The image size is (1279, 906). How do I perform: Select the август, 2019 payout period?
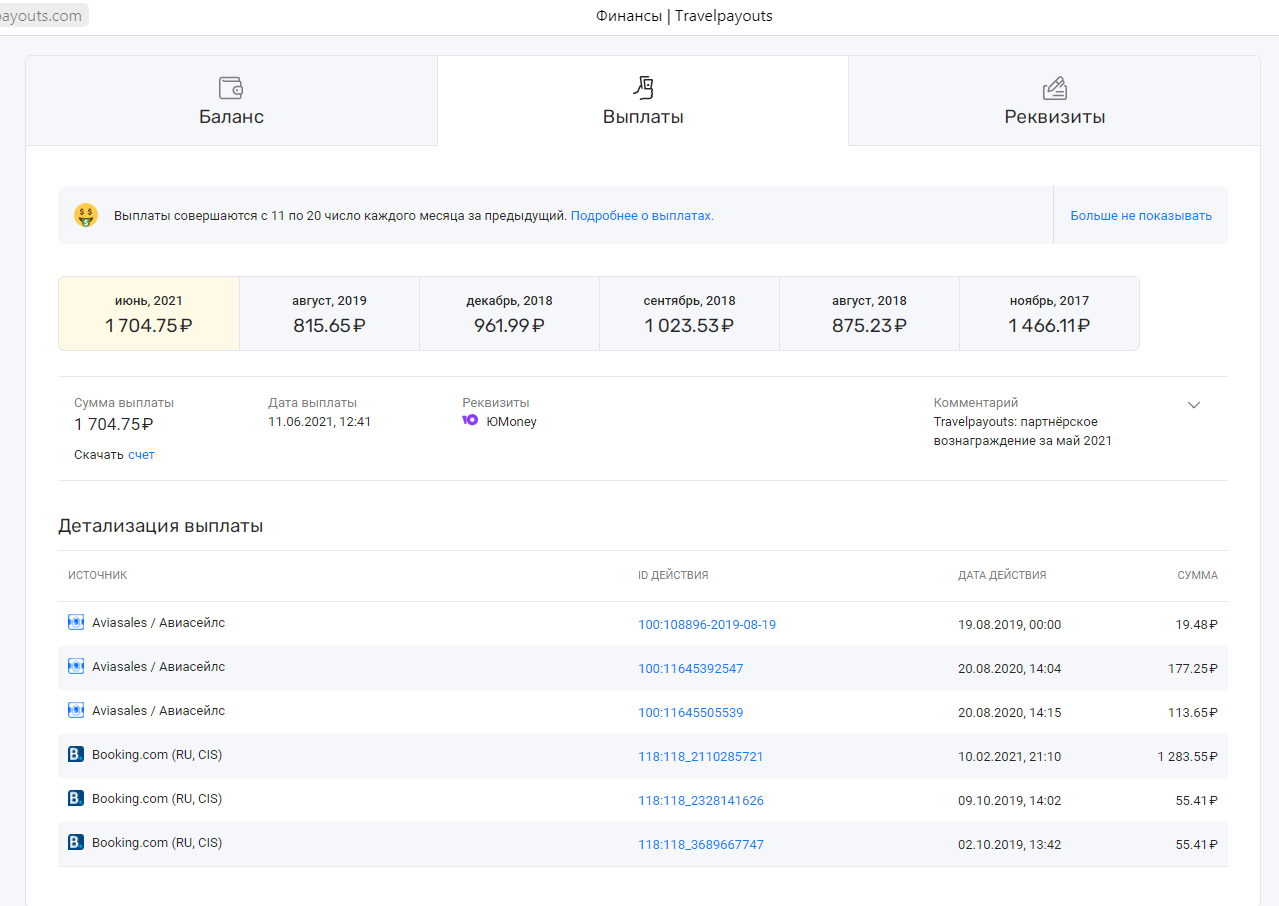pos(329,314)
